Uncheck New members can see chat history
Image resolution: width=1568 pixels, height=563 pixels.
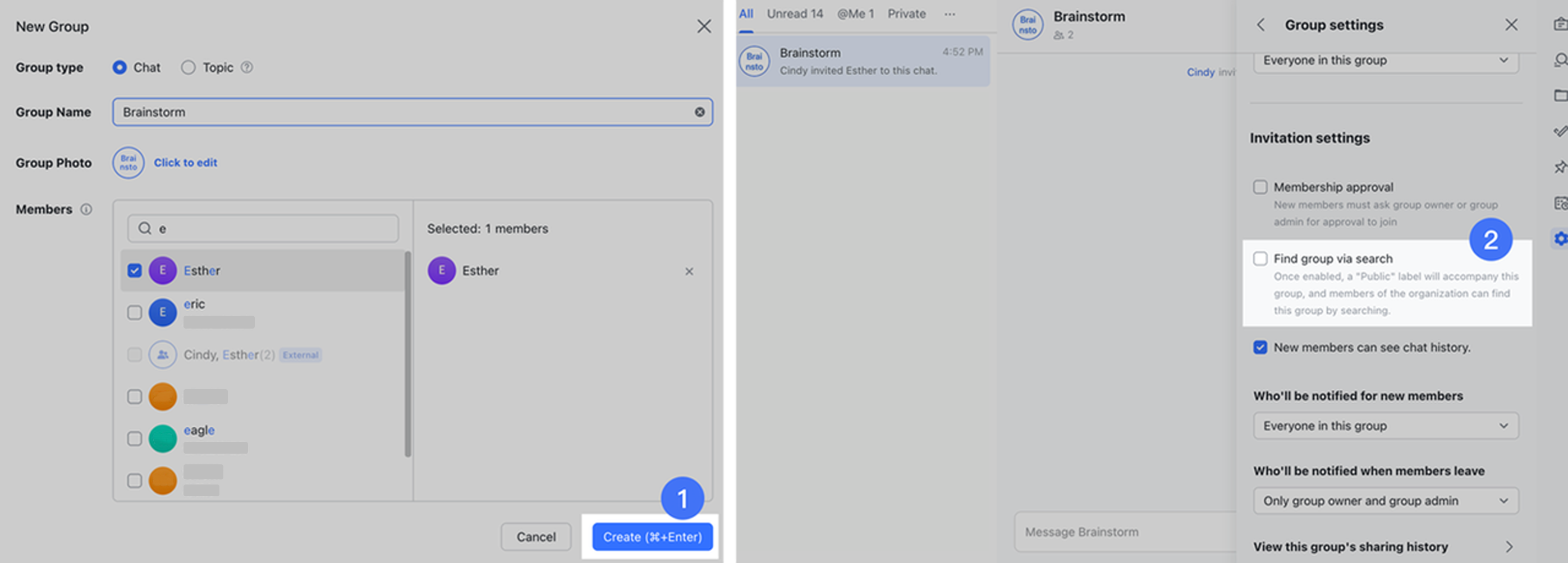pos(1260,348)
